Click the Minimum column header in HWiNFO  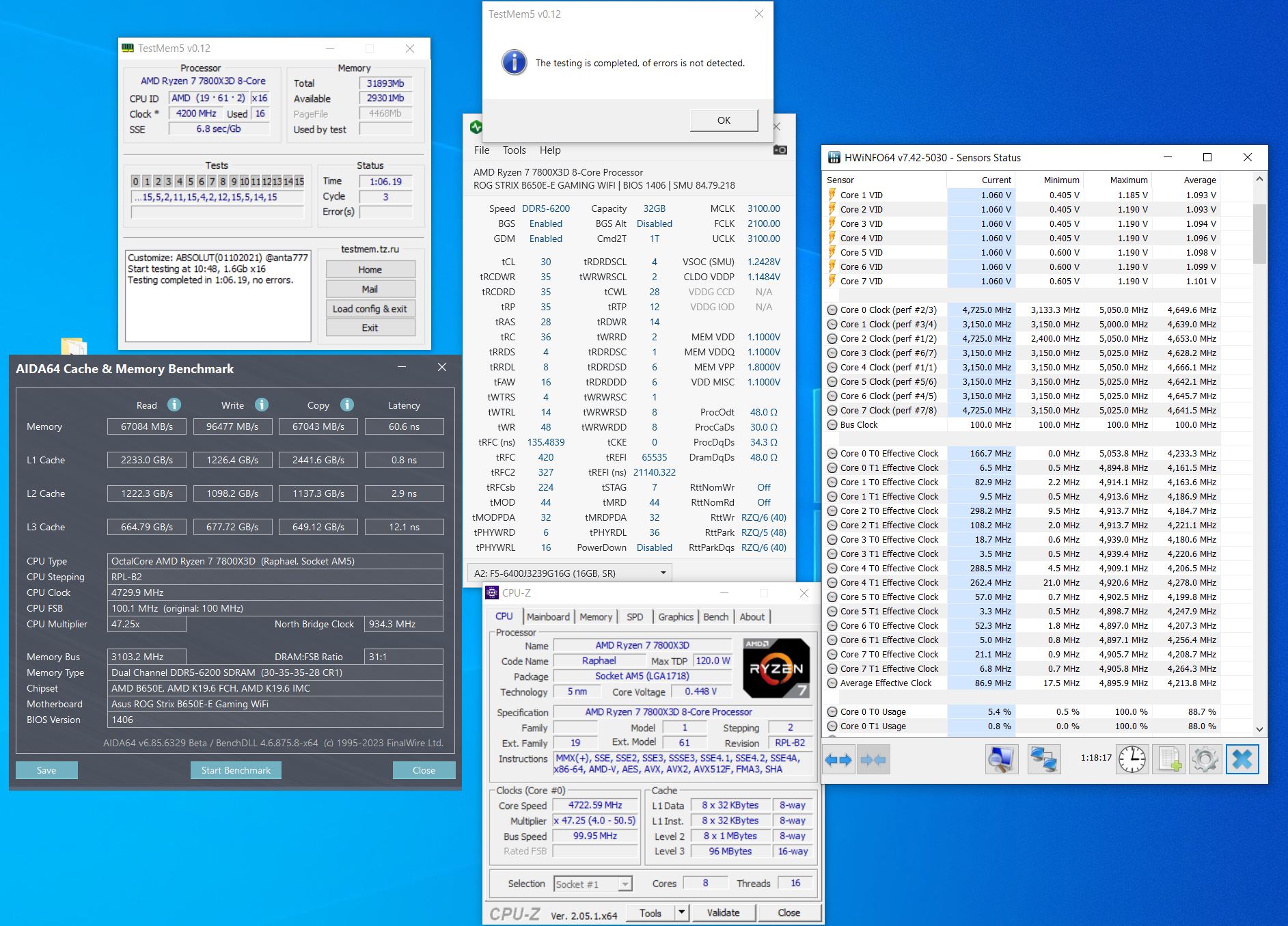(x=1049, y=180)
